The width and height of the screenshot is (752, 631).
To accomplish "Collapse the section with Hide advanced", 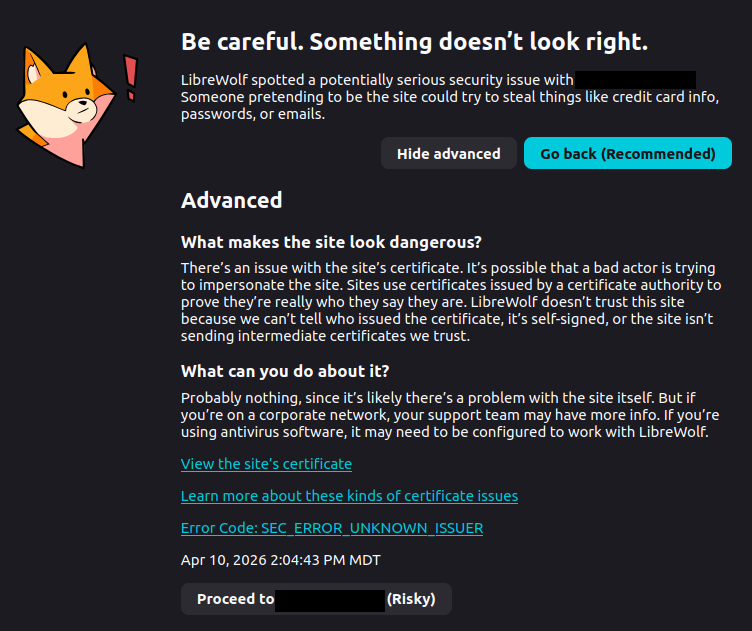I will tap(448, 154).
